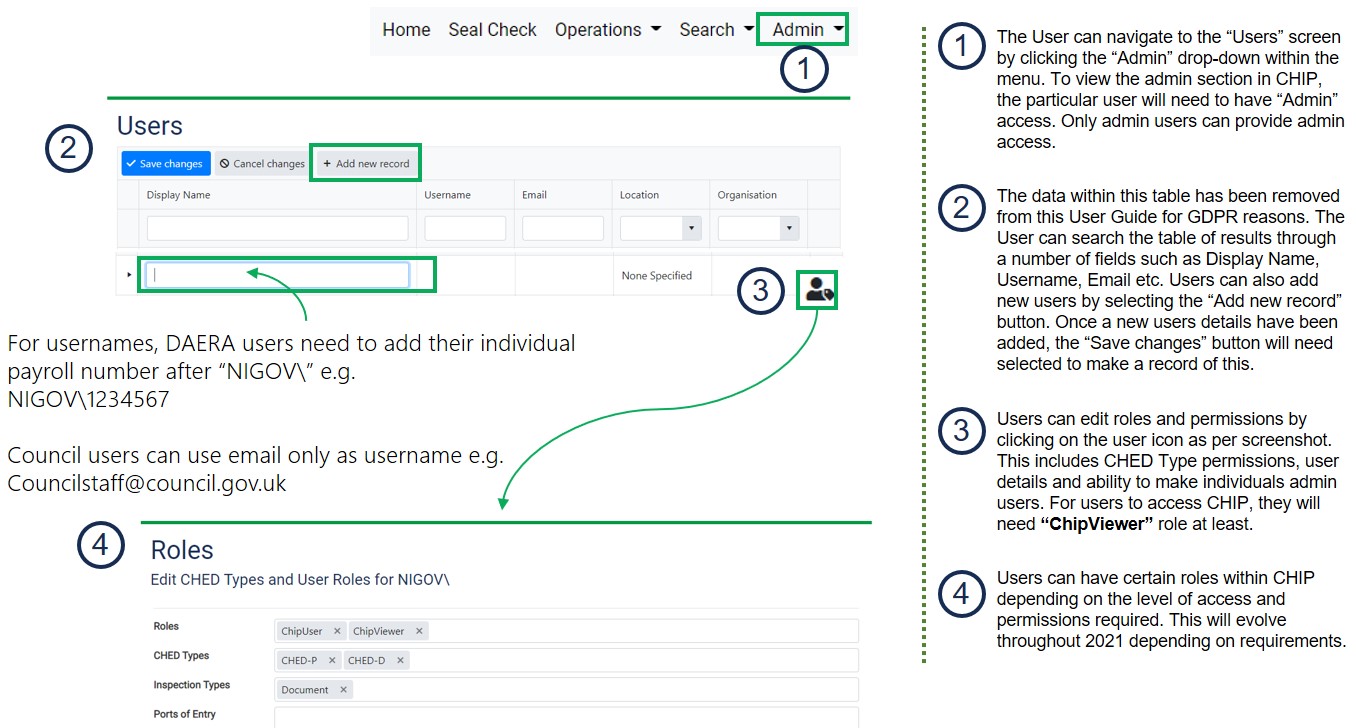
Task: Remove the CHED-P type tag
Action: (332, 661)
